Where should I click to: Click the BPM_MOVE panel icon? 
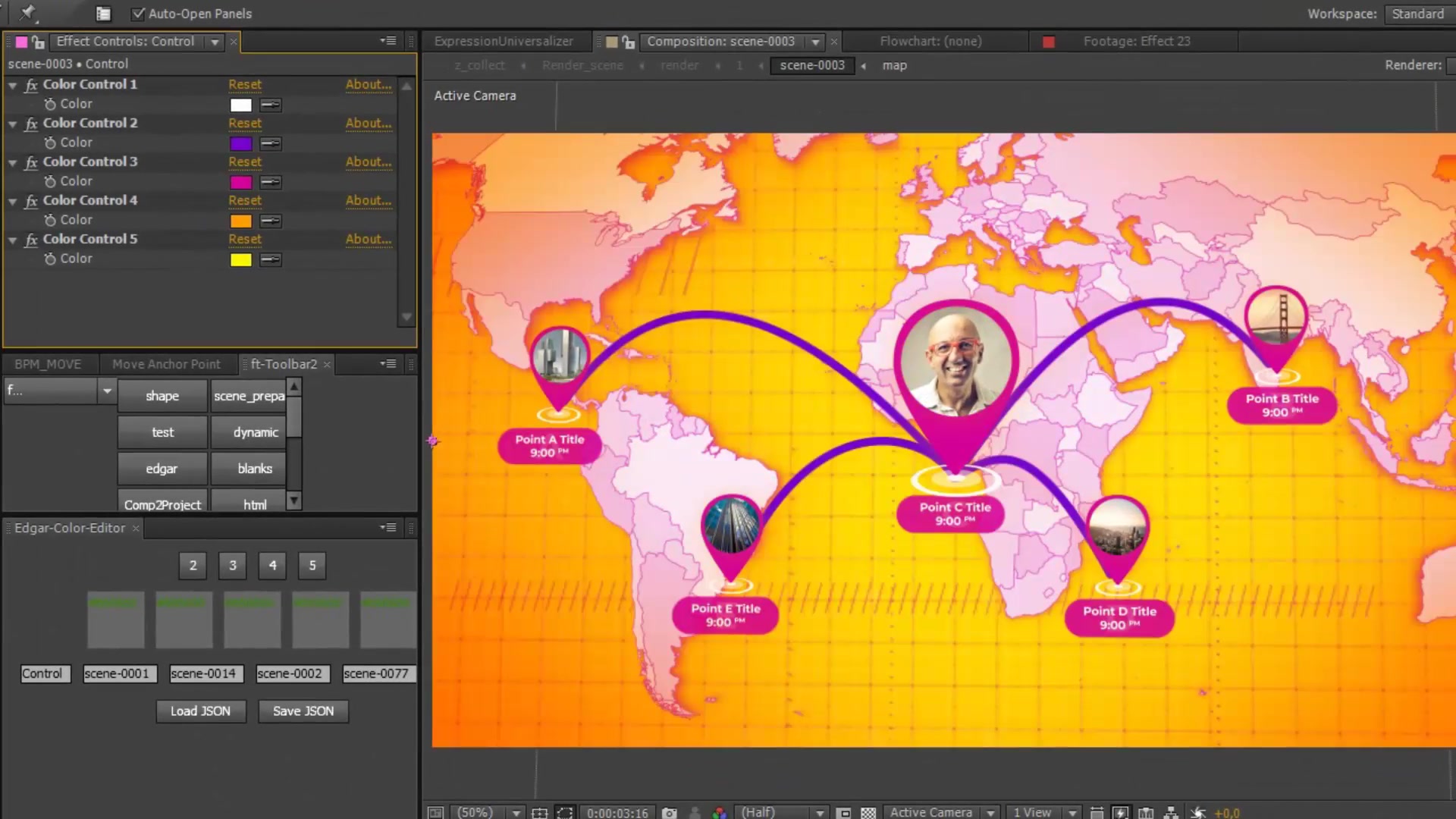(x=47, y=363)
